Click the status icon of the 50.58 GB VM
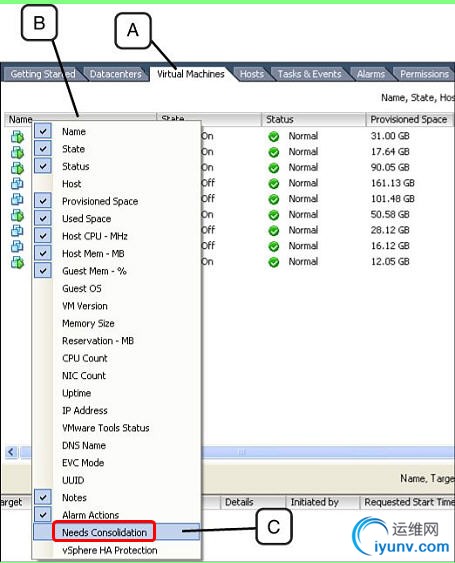 pos(274,215)
